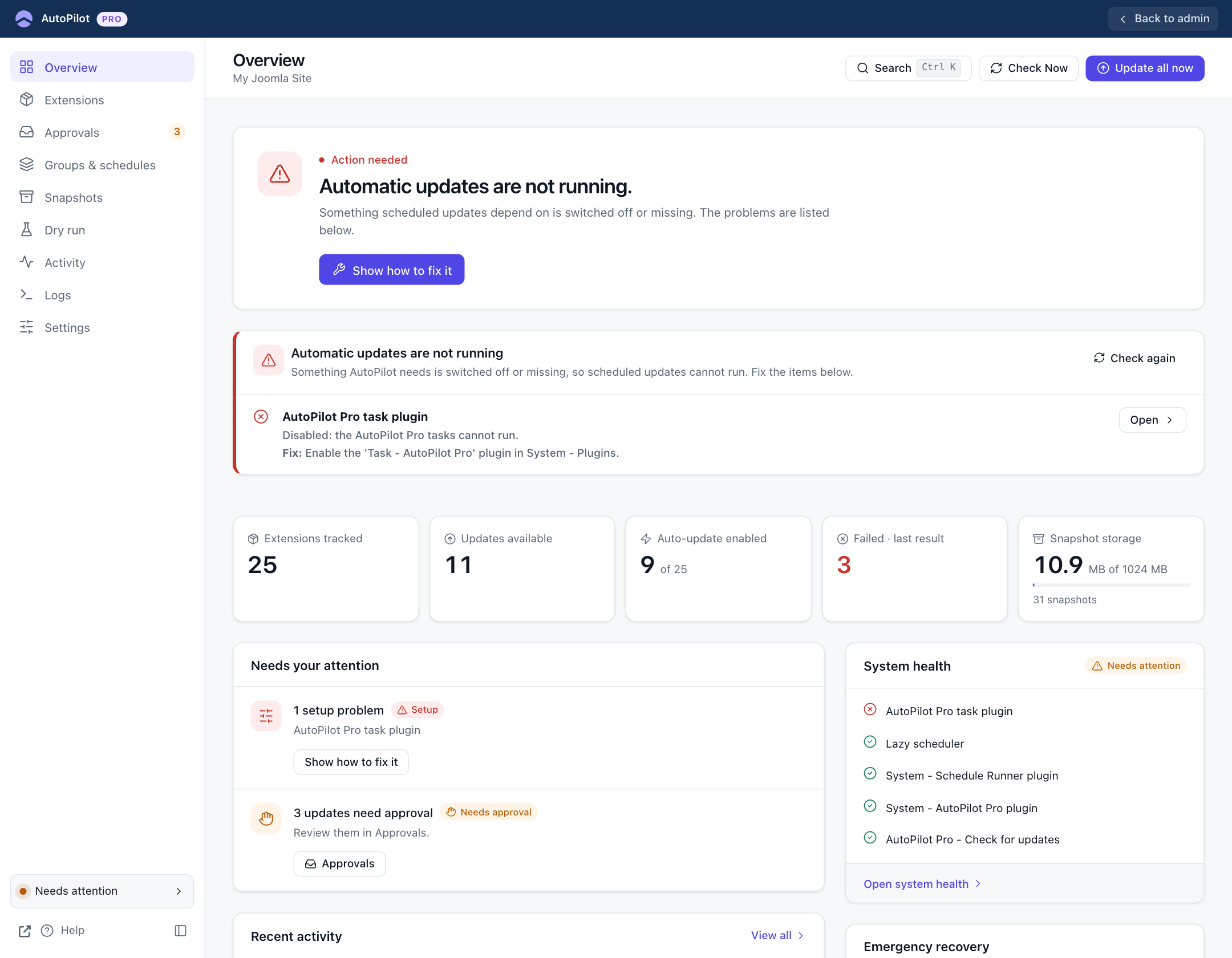Click the AutoPilot logo icon

point(24,19)
